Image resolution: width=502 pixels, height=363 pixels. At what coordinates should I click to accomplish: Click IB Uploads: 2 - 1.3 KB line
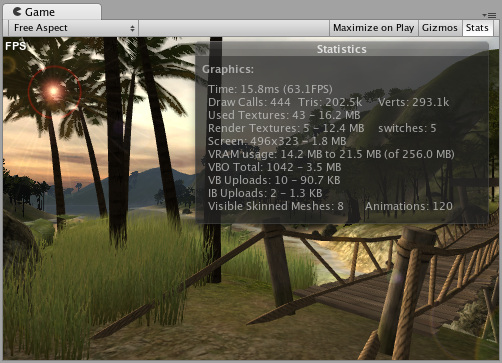point(265,193)
